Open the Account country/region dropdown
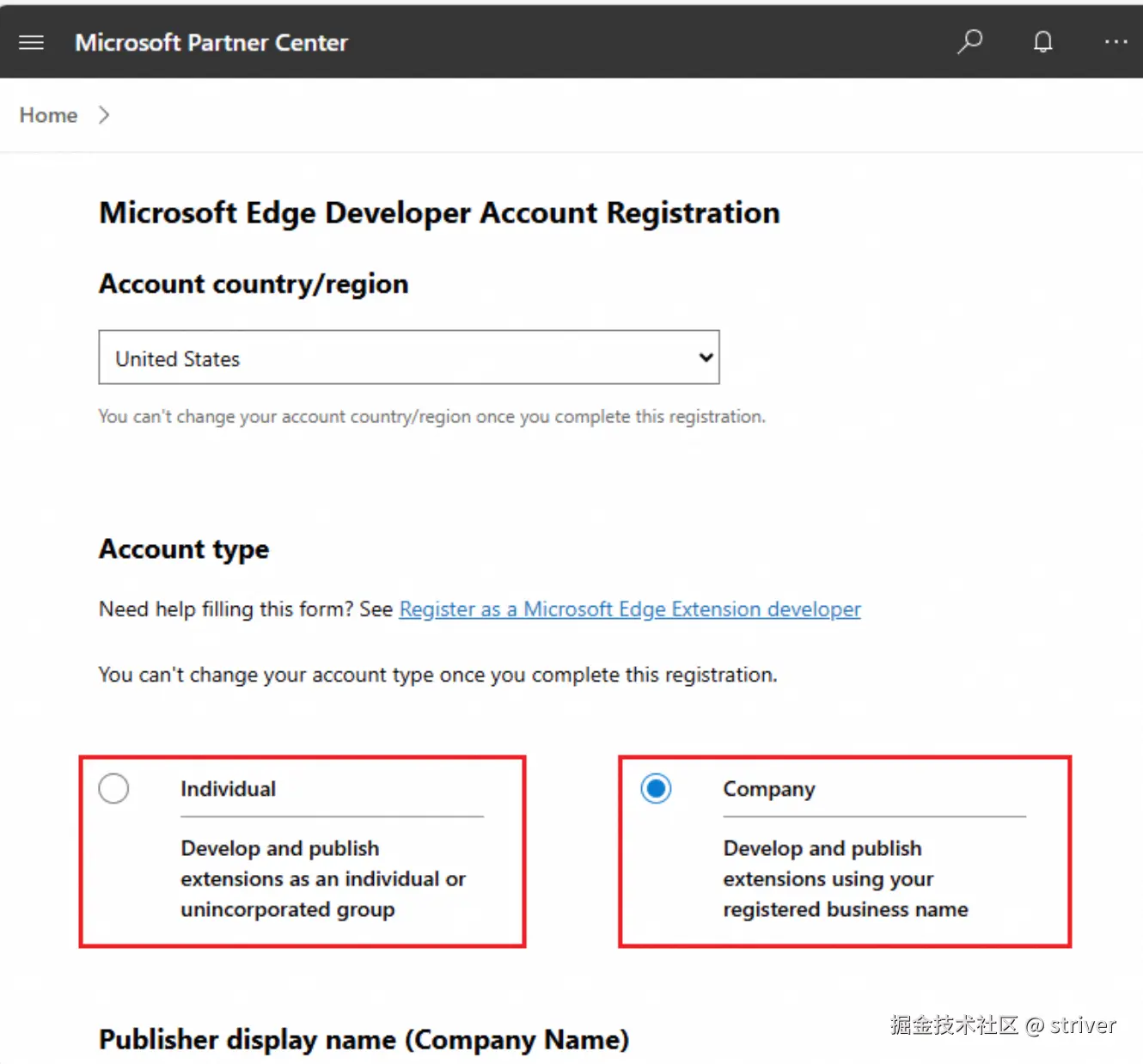Viewport: 1143px width, 1064px height. pyautogui.click(x=409, y=358)
